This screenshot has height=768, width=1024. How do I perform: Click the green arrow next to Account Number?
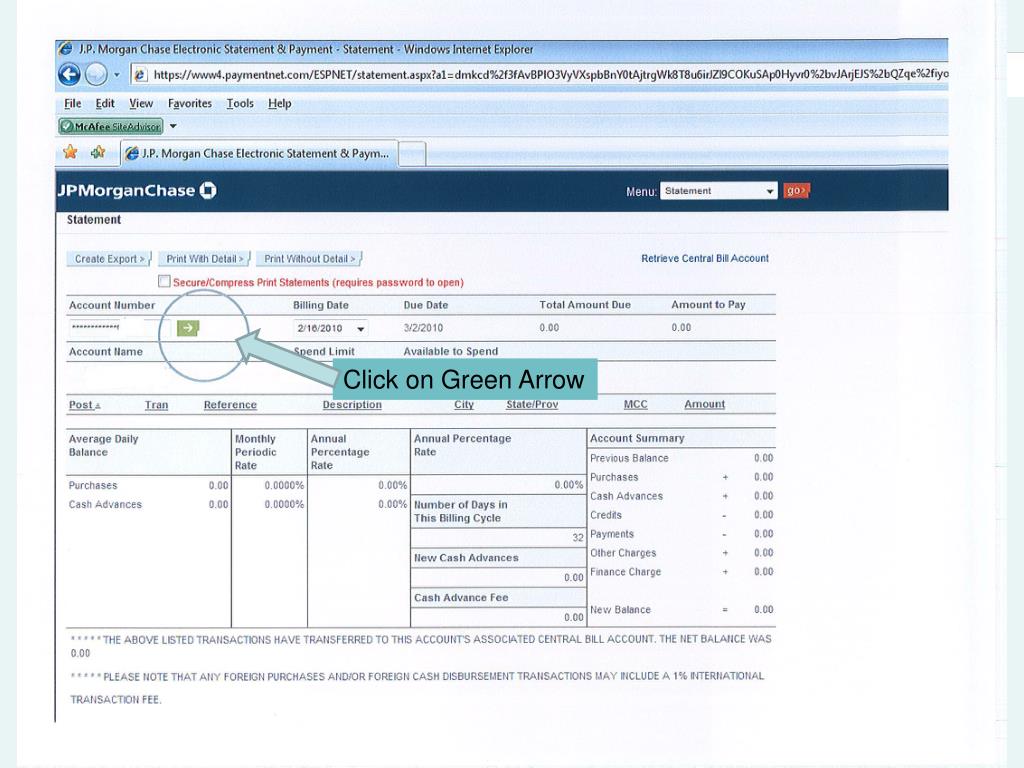coord(188,328)
